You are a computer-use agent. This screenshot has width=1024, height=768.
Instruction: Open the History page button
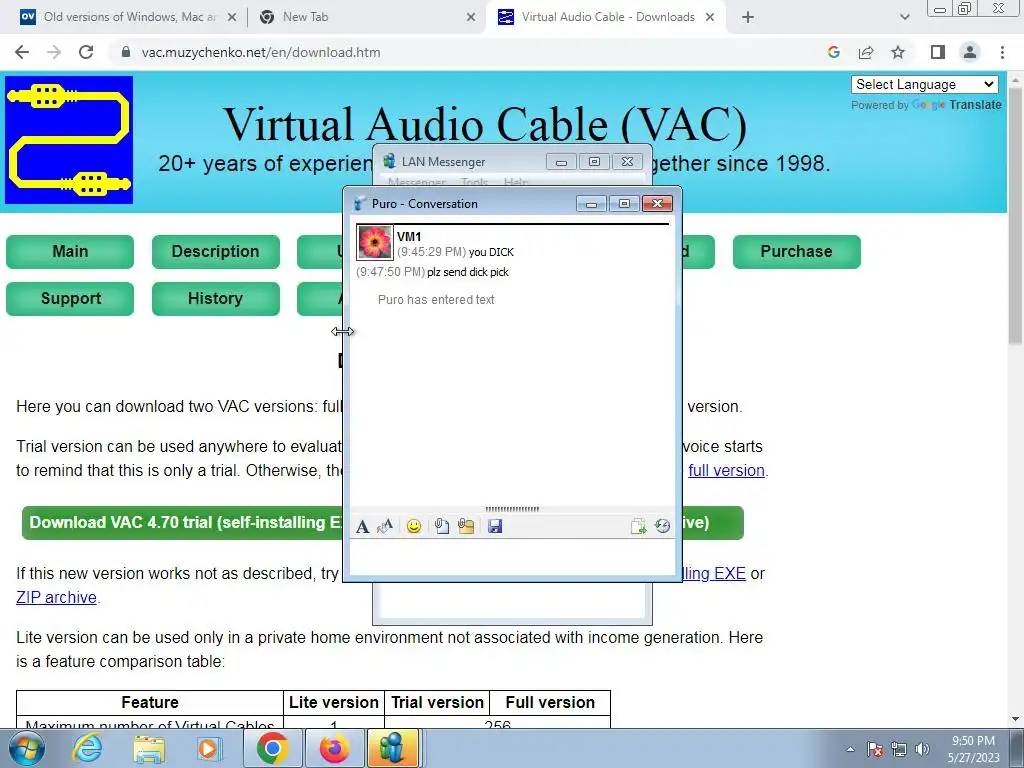tap(216, 298)
